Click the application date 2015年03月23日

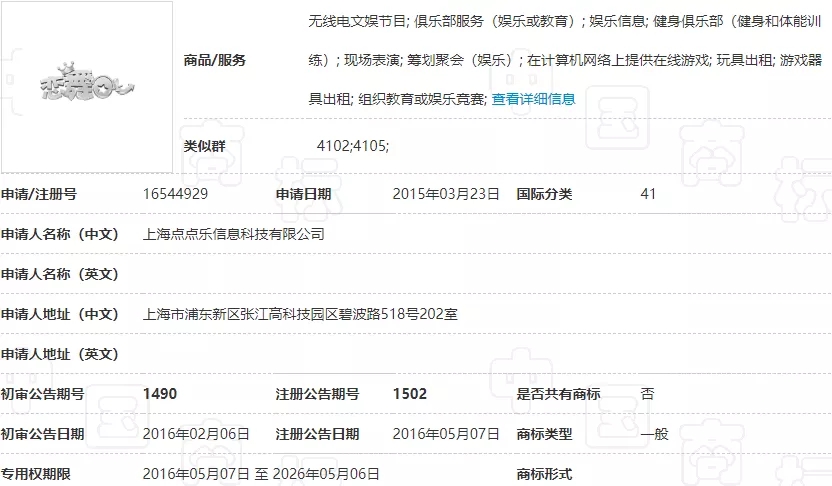tap(446, 194)
